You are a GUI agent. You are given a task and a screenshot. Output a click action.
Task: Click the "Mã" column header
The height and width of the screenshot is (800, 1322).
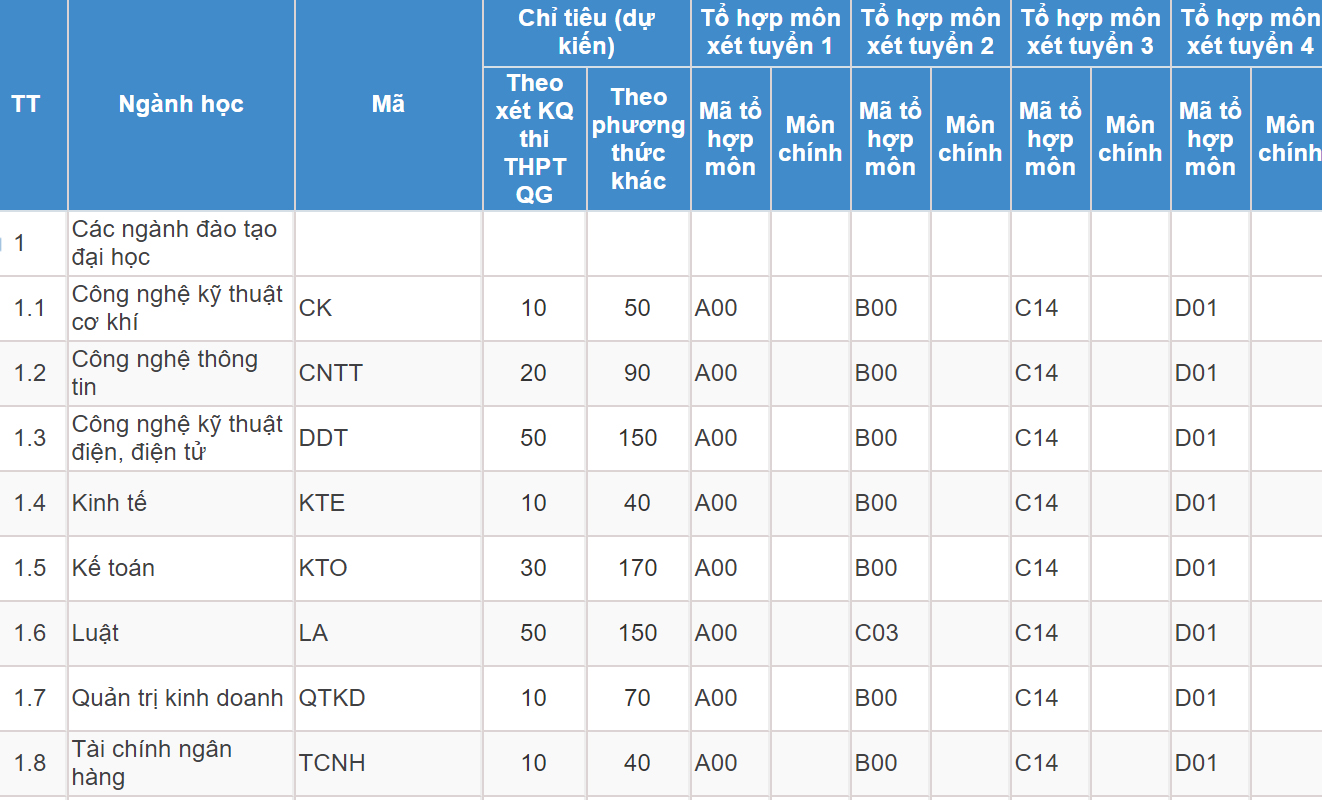(388, 104)
